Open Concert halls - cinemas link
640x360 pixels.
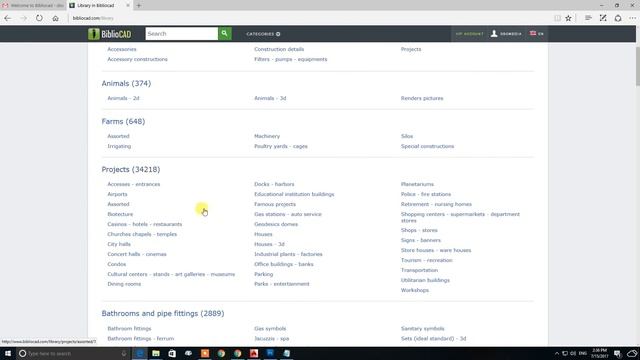137,254
